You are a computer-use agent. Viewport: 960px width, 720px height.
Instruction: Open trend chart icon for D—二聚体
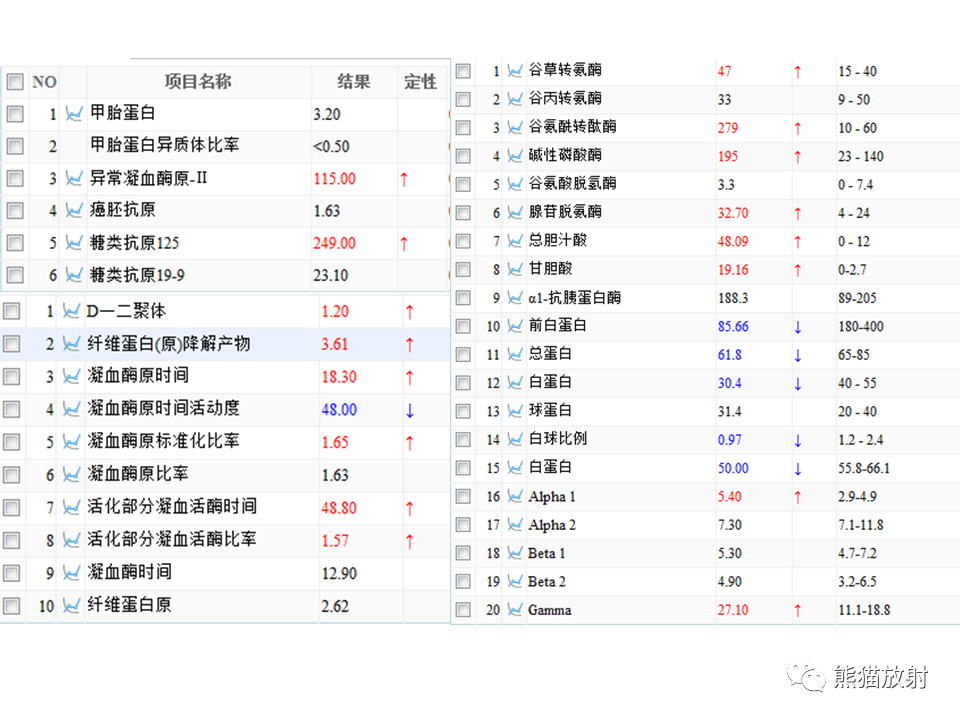71,311
